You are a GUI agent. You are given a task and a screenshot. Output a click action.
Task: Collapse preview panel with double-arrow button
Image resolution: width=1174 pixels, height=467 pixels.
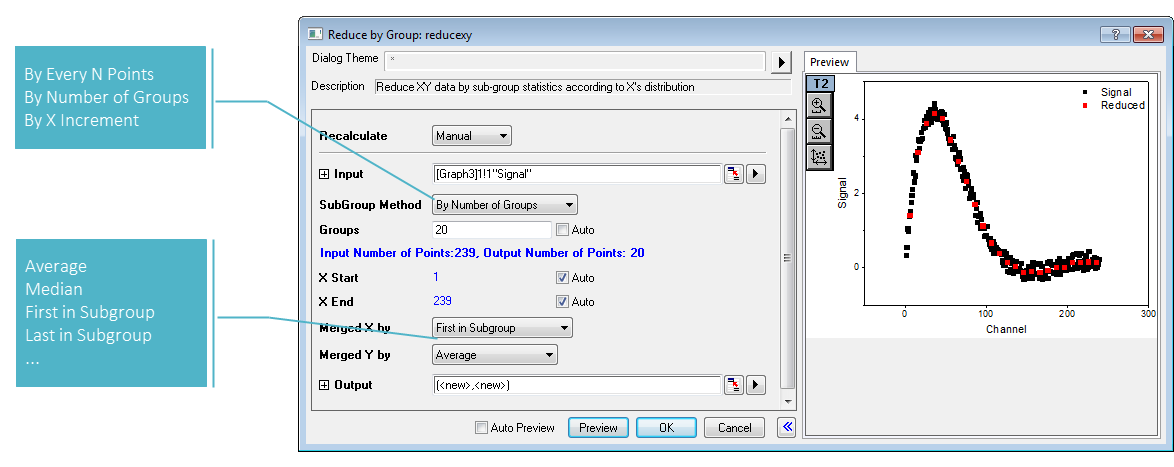787,427
